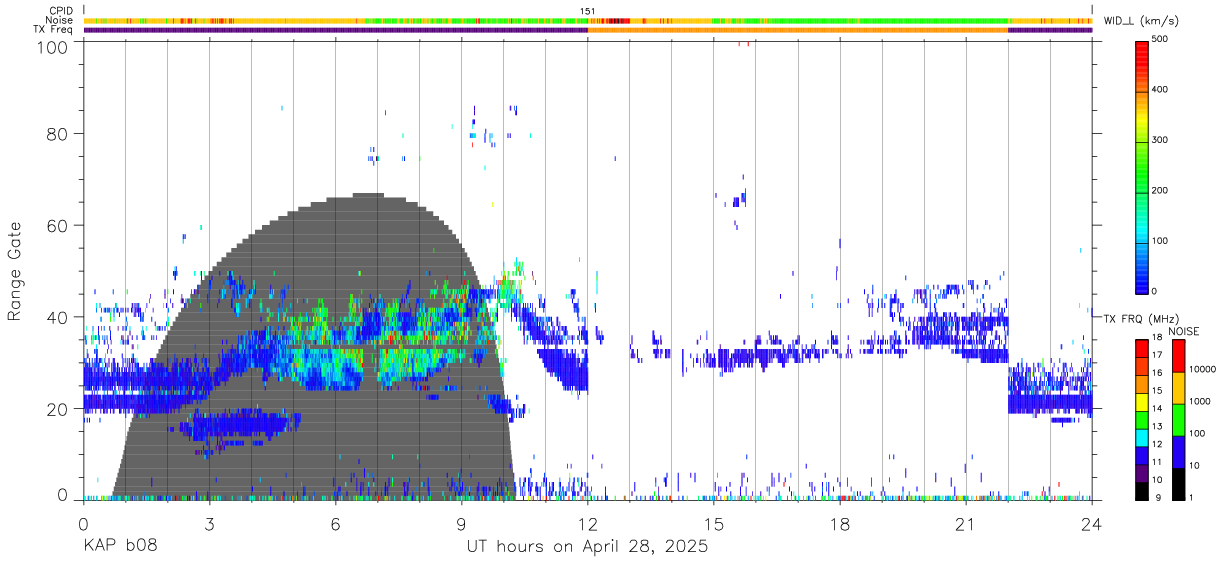The height and width of the screenshot is (567, 1228).
Task: Click the 18 label on TX FRQ legend
Action: [x=1156, y=338]
